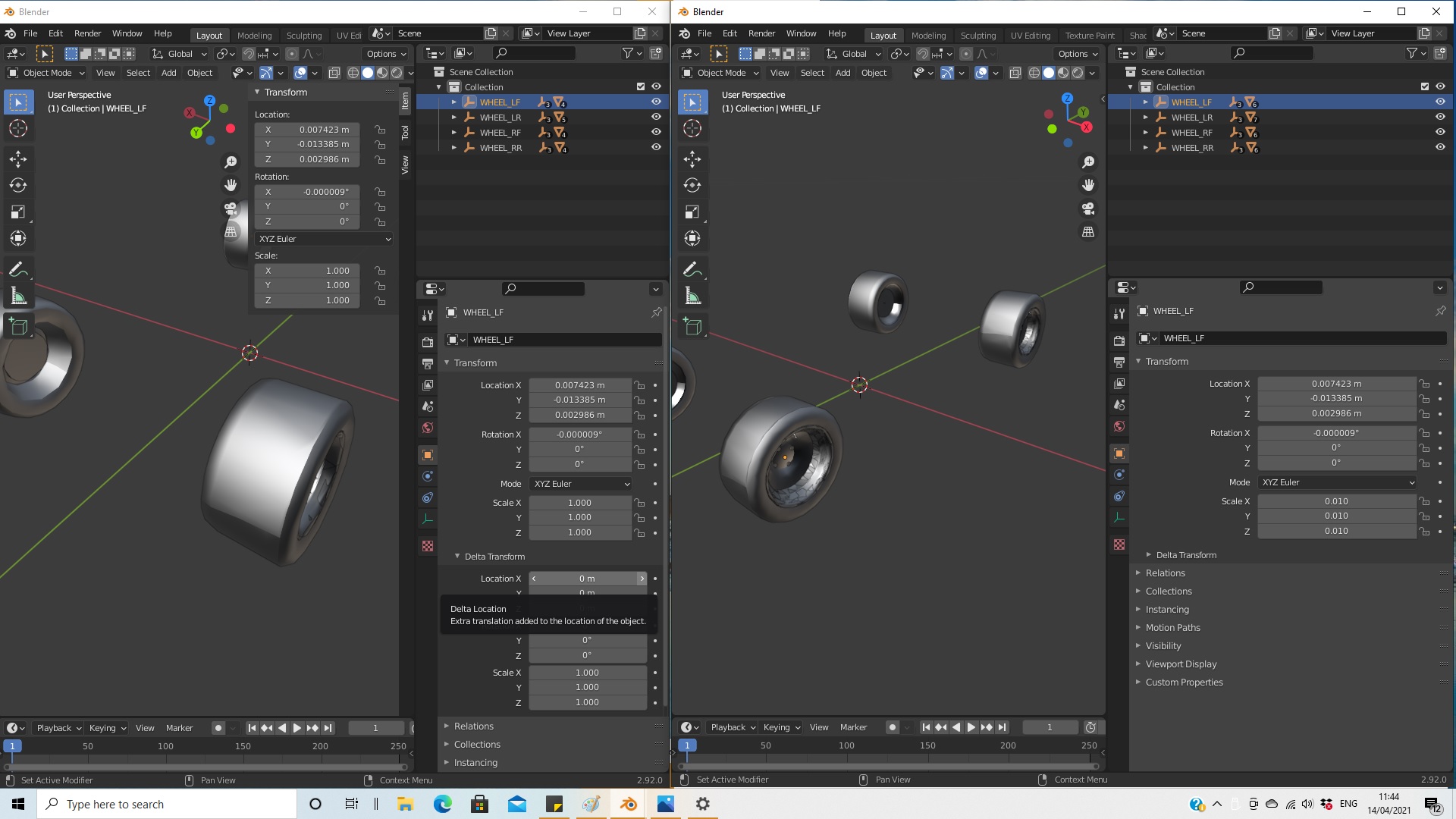Click the zoom view icon in right viewport
Image resolution: width=1456 pixels, height=819 pixels.
pyautogui.click(x=1088, y=162)
